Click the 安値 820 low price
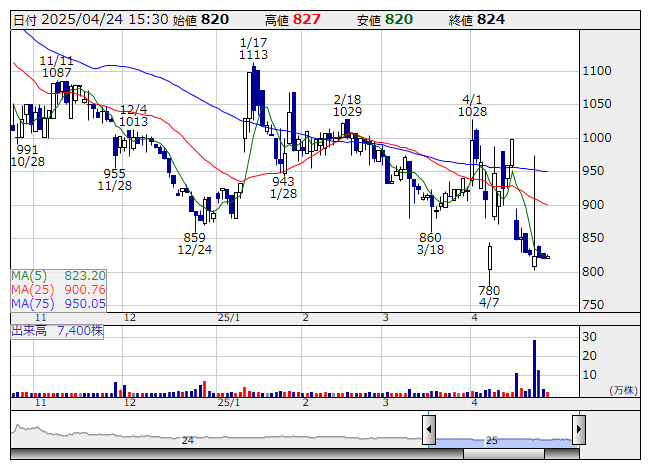 pos(385,20)
